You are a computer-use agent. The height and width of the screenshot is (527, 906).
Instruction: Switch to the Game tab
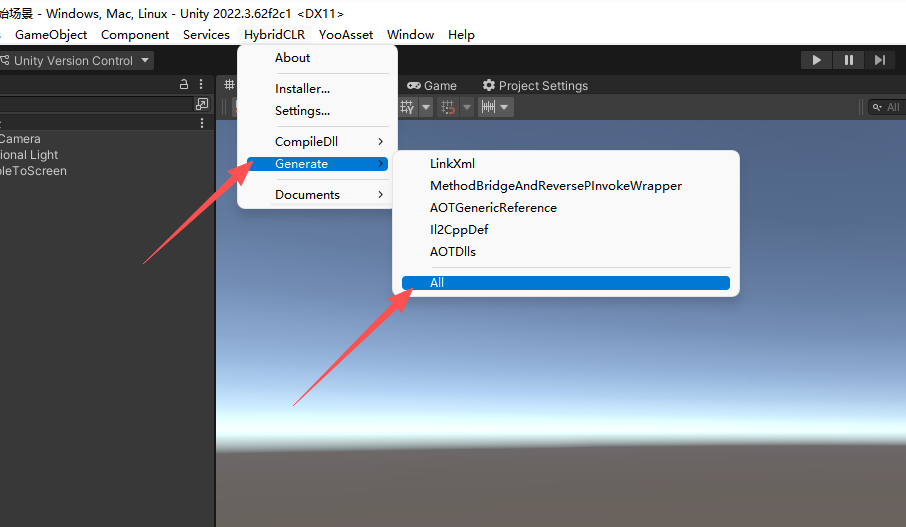pos(432,86)
